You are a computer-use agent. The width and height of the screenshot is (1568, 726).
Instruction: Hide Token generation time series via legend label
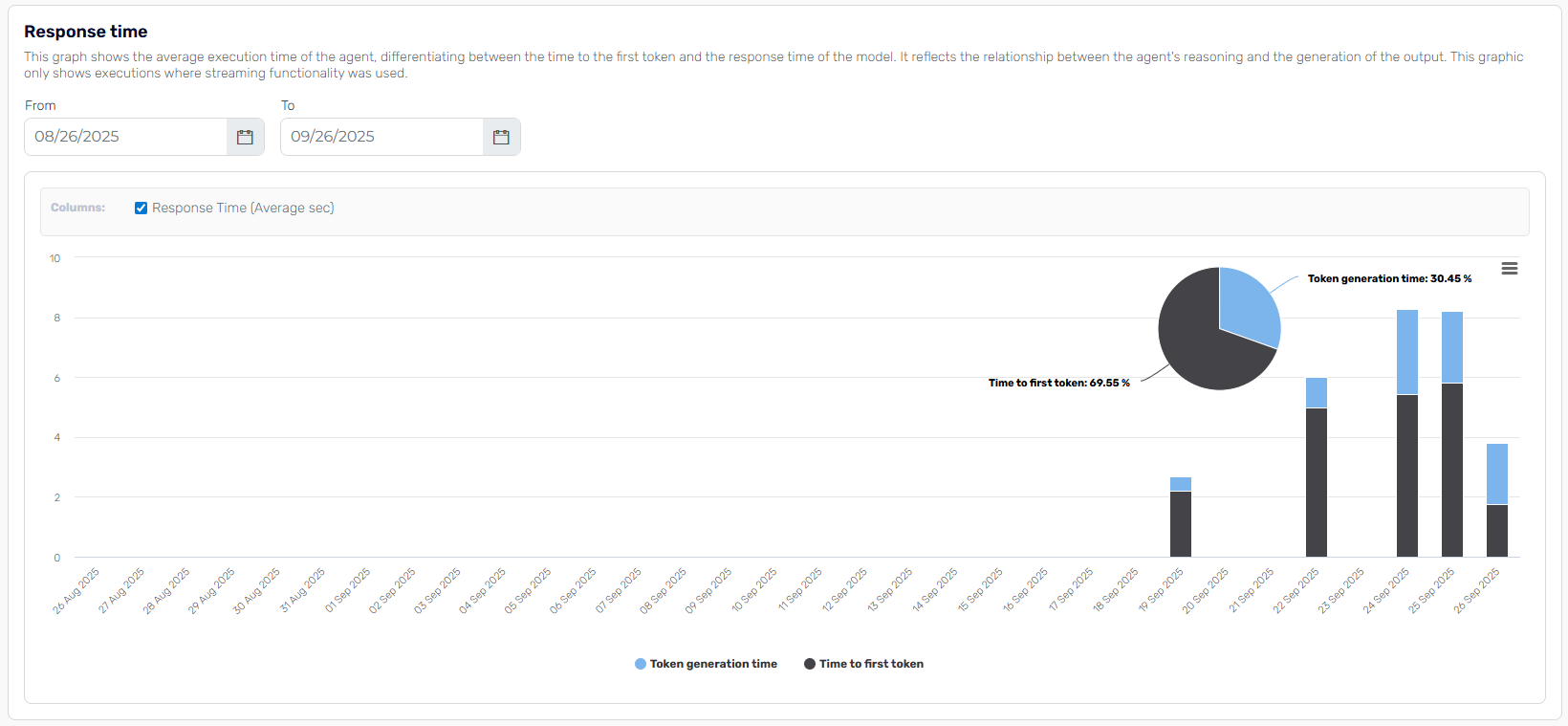click(713, 664)
